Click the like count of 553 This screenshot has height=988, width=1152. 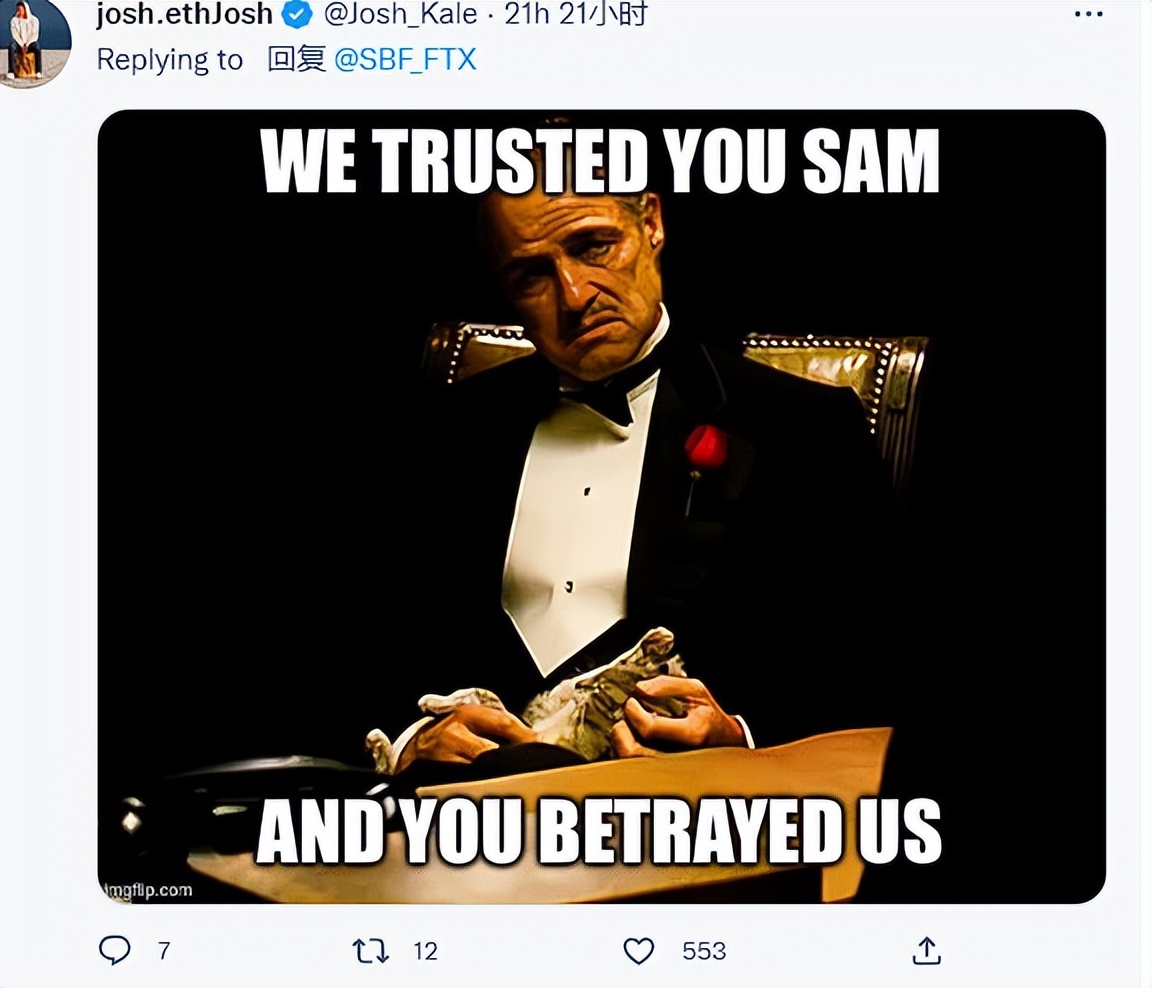click(704, 950)
